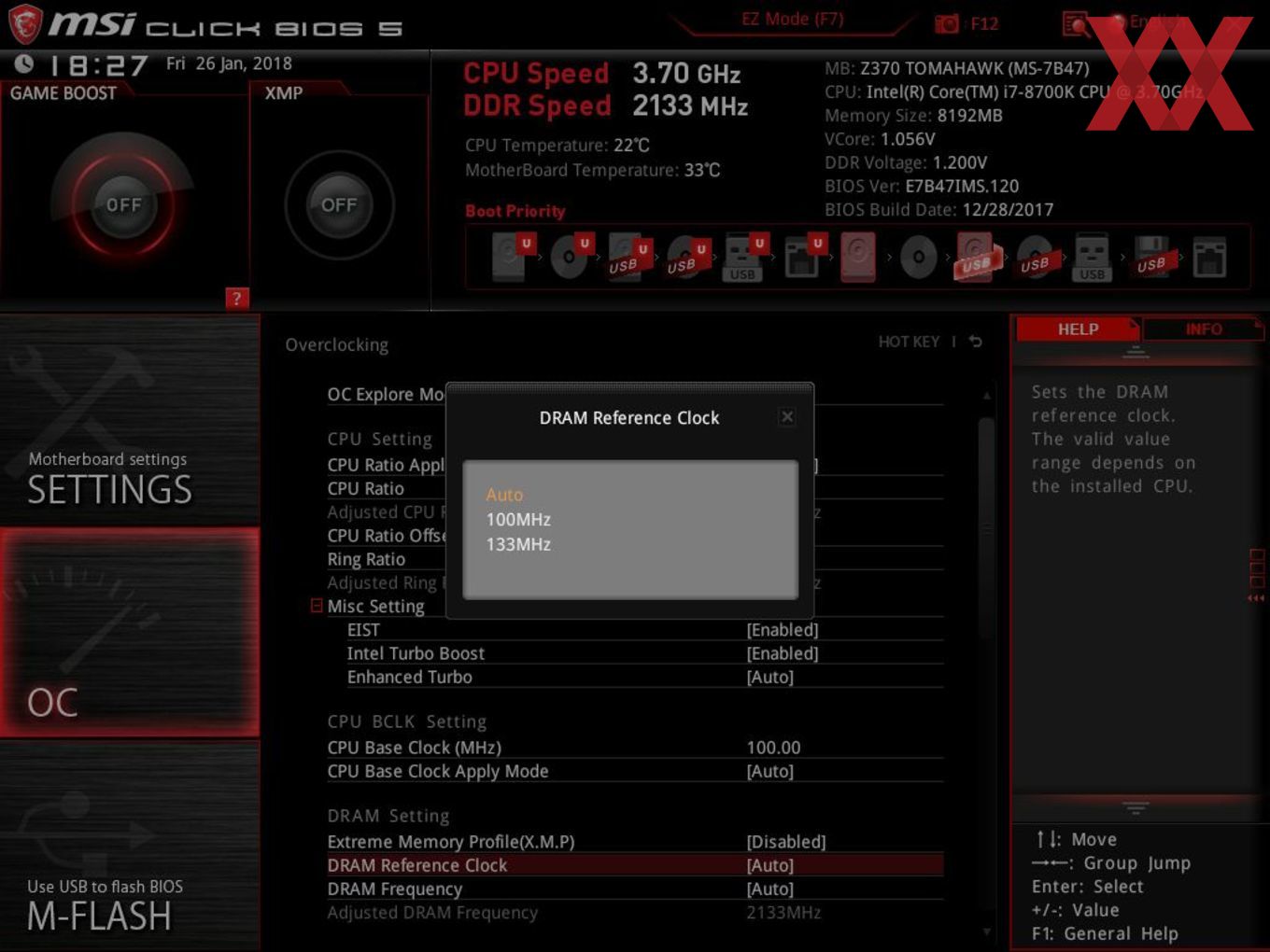Open the M-FLASH BIOS flashing section
The height and width of the screenshot is (952, 1270).
point(130,845)
